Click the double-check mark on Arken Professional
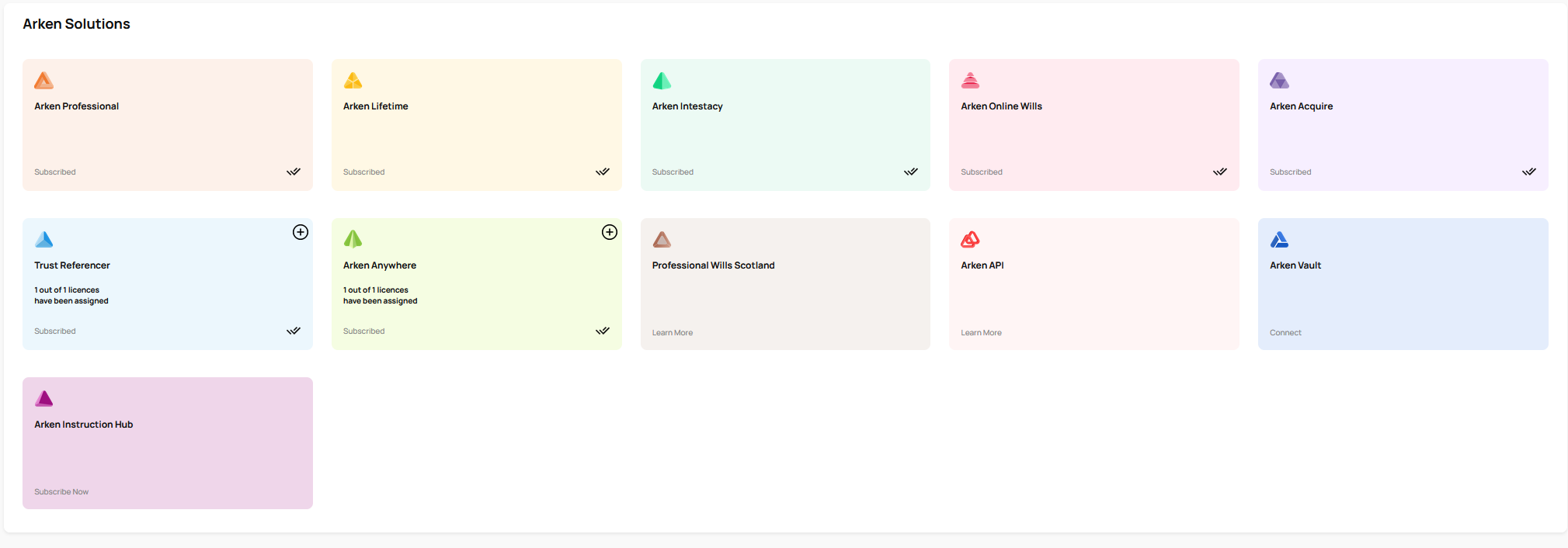The height and width of the screenshot is (548, 1568). click(x=294, y=172)
